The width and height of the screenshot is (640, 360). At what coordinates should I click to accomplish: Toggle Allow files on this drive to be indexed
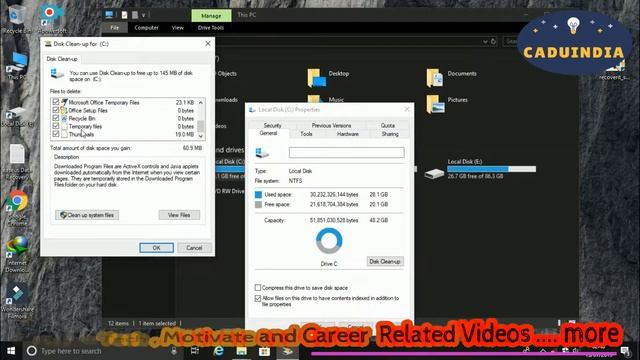258,298
